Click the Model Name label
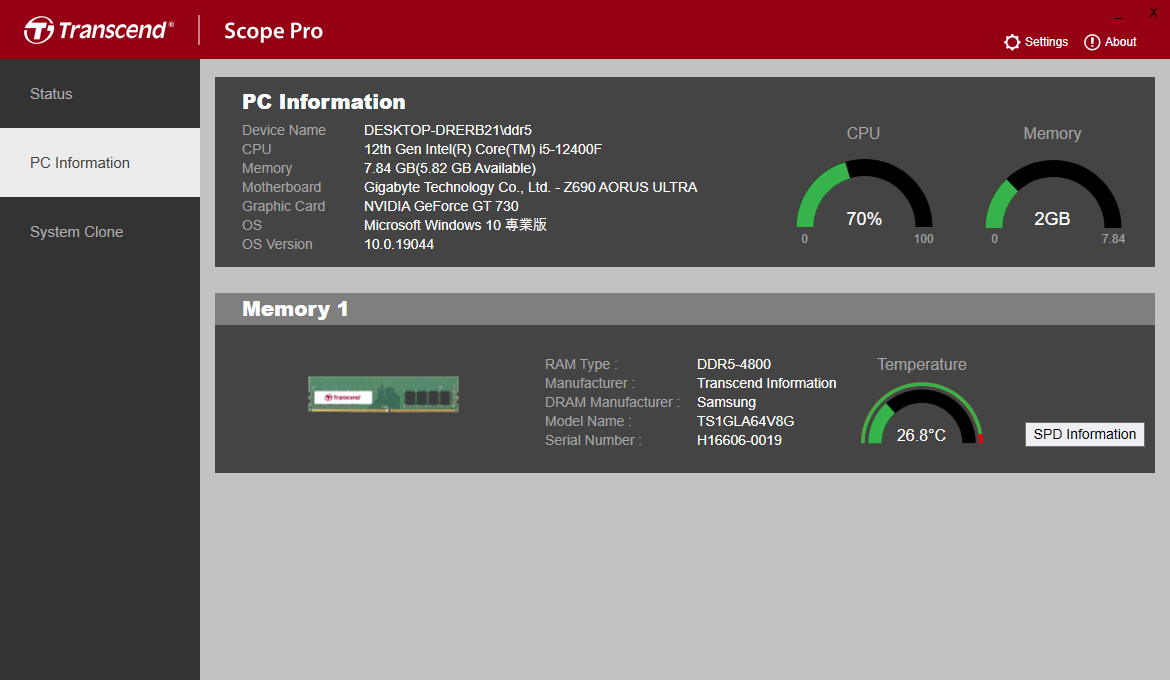 pos(588,421)
